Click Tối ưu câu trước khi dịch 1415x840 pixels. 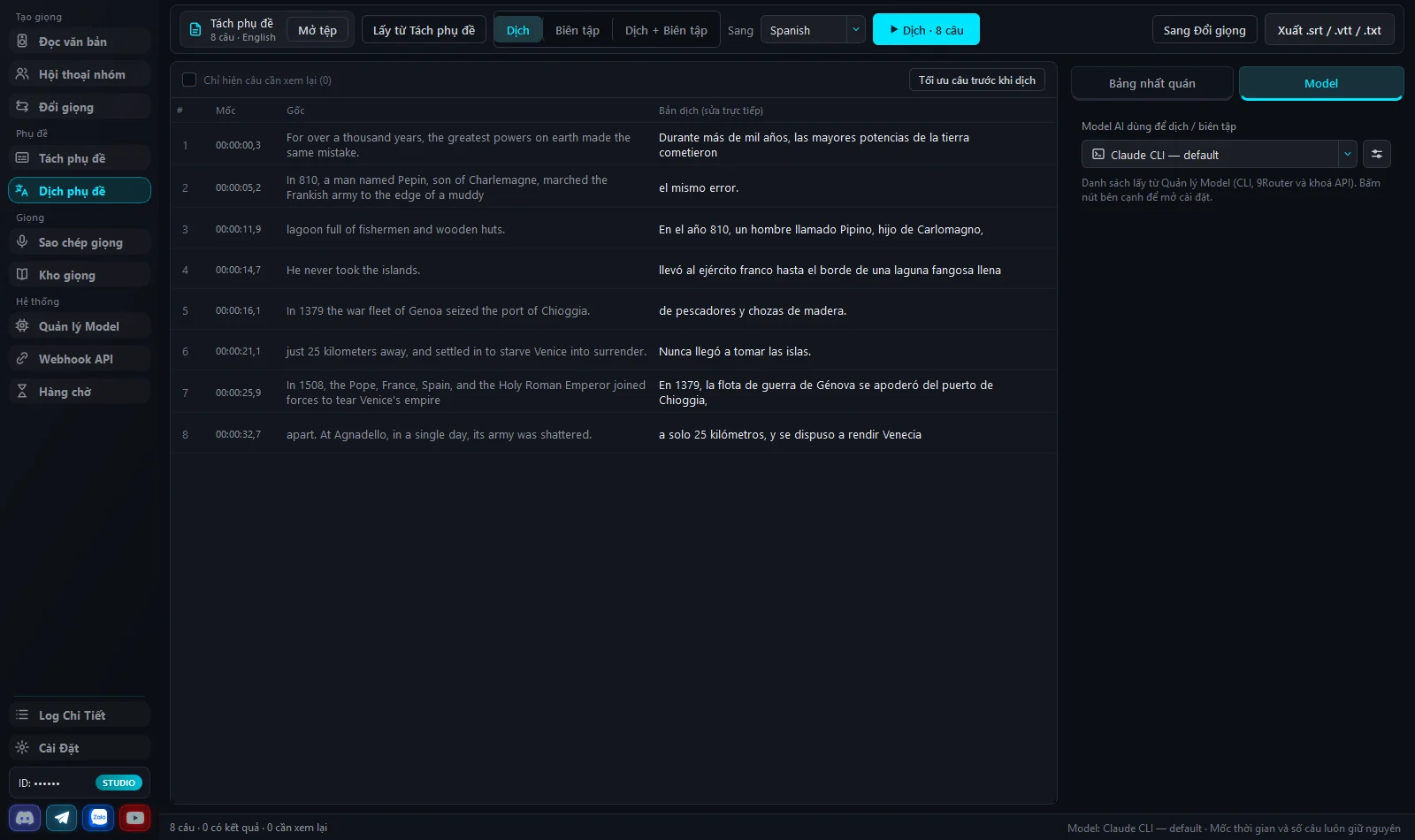pos(977,80)
